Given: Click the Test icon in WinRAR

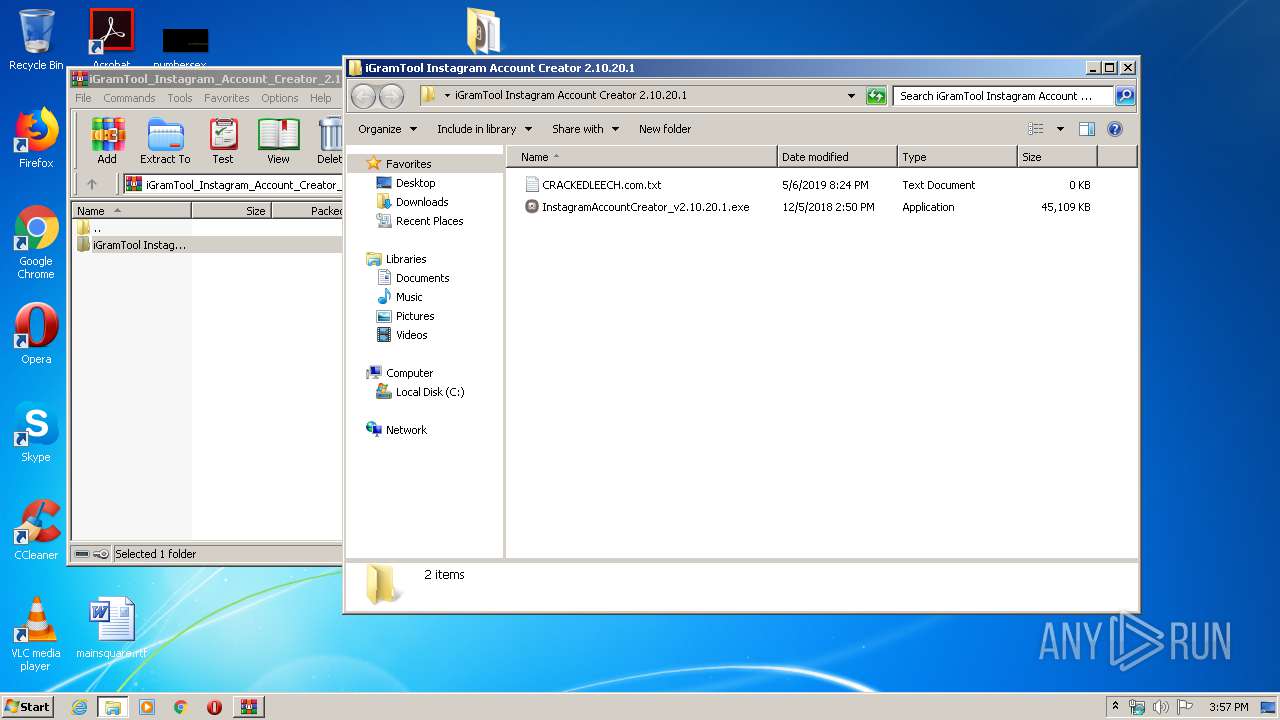Looking at the screenshot, I should (223, 140).
